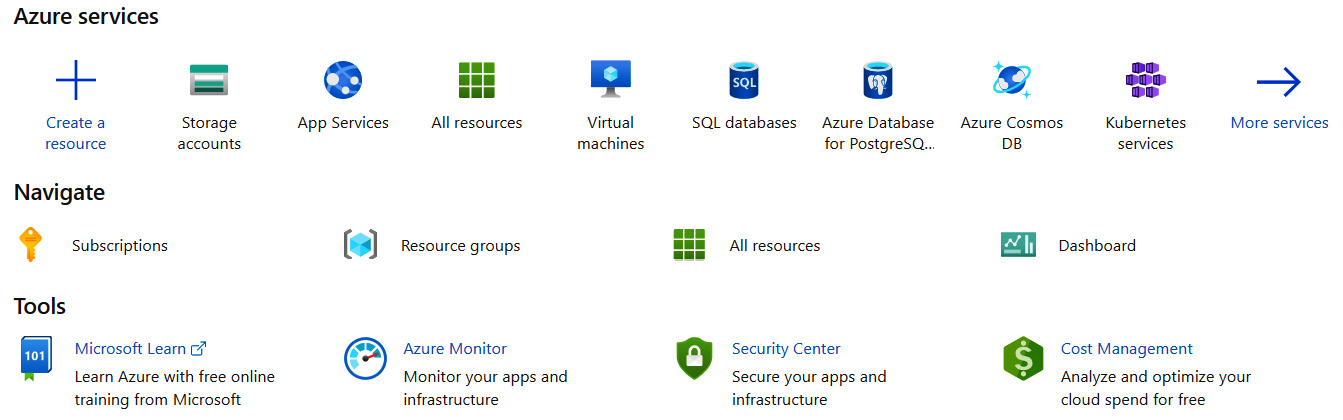Click the App Services label
This screenshot has height=420, width=1343.
coord(343,123)
